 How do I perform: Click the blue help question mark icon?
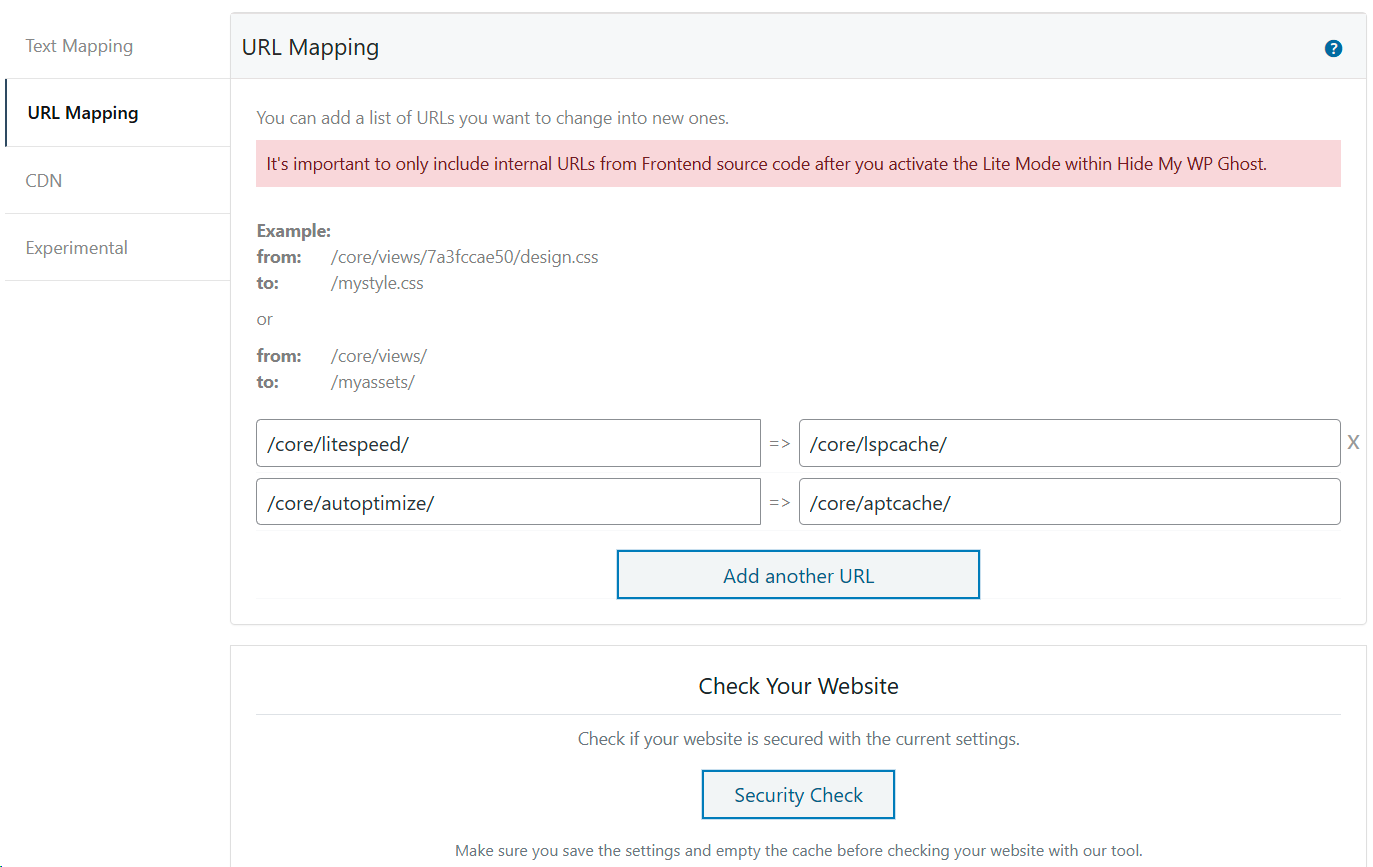pyautogui.click(x=1333, y=49)
